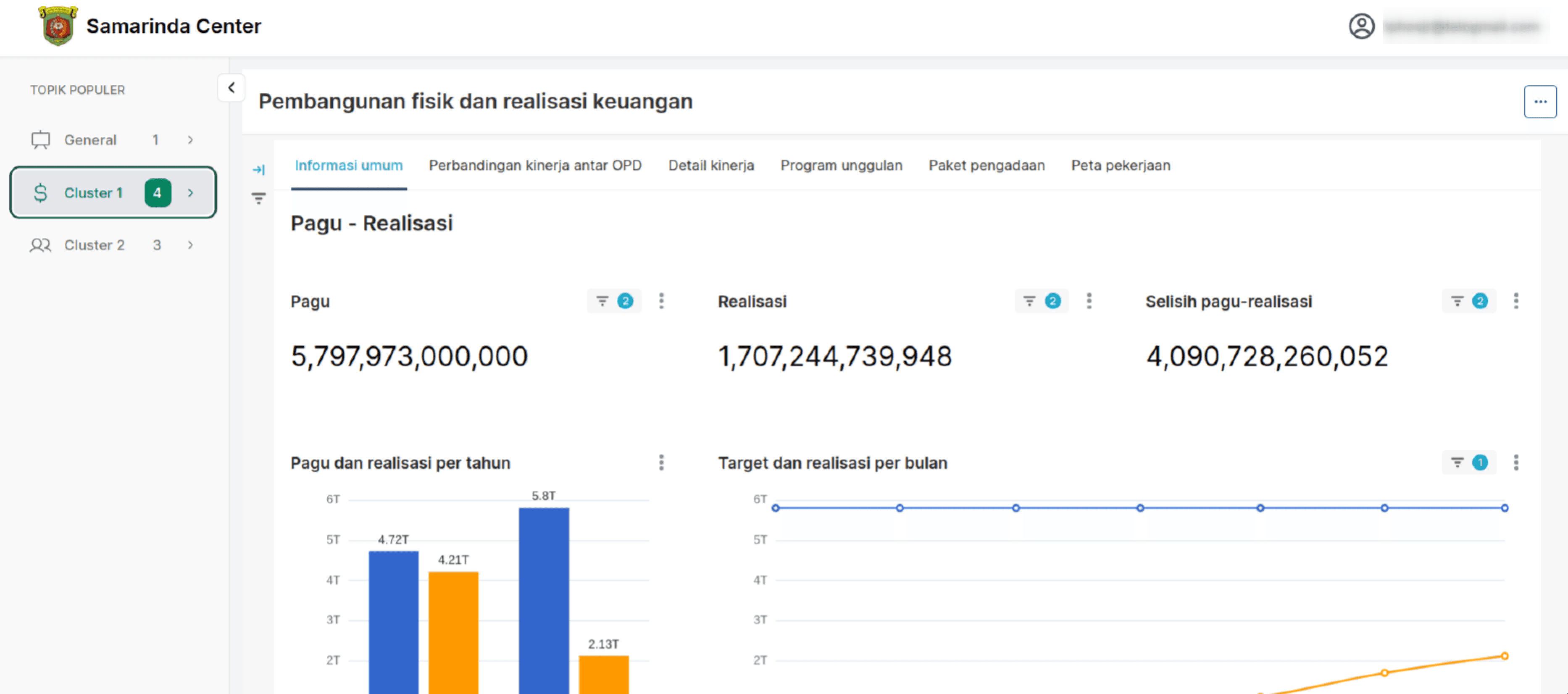Click the Cluster 2 people icon
The height and width of the screenshot is (694, 1568).
pyautogui.click(x=41, y=245)
